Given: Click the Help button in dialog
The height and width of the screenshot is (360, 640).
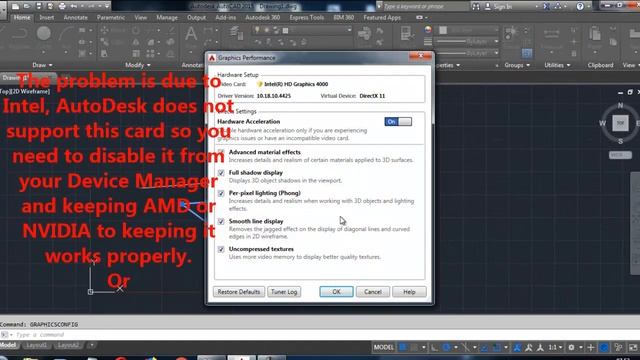Looking at the screenshot, I should (x=409, y=292).
